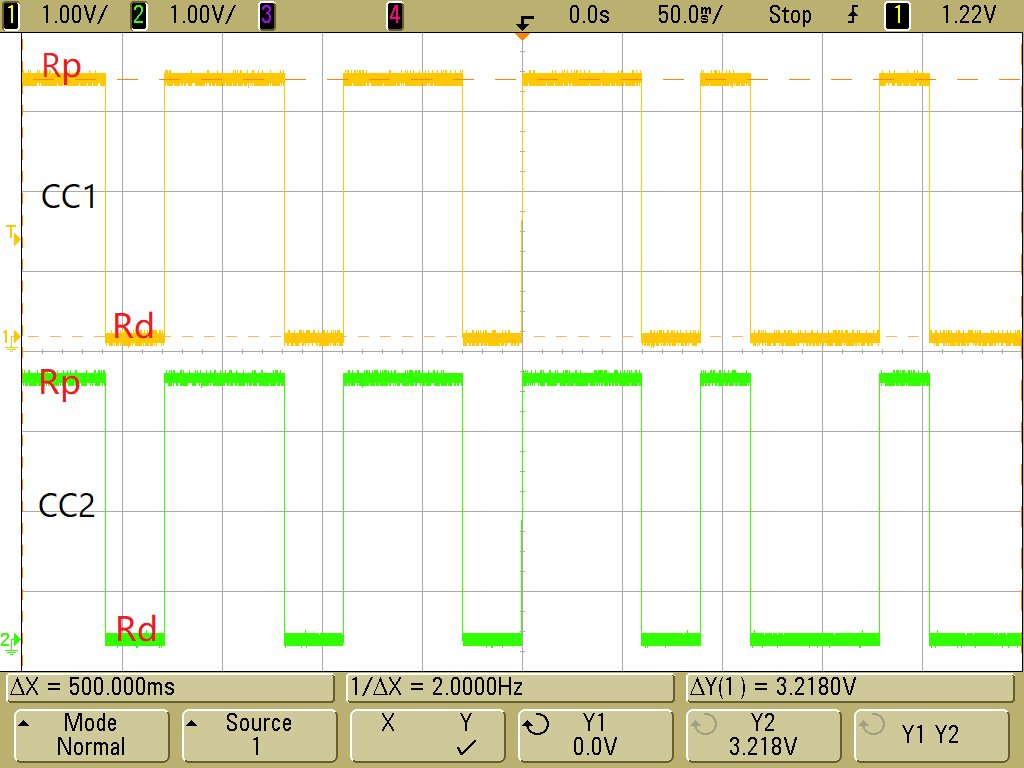Select the Y1 0.0V cursor softkey

[595, 735]
